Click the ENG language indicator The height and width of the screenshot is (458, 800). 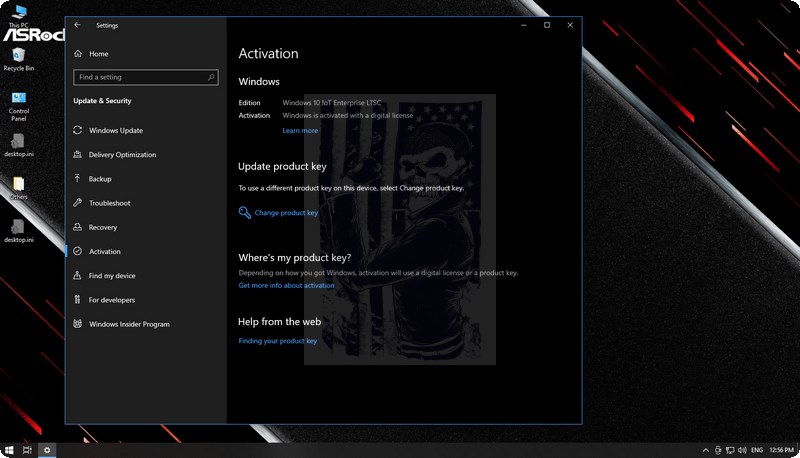coord(757,450)
